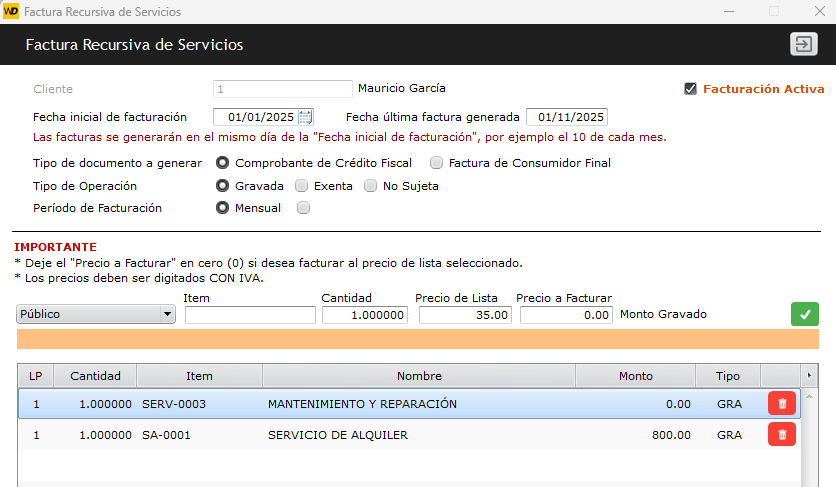Click the Cliente number input field
The image size is (836, 487).
pos(283,89)
